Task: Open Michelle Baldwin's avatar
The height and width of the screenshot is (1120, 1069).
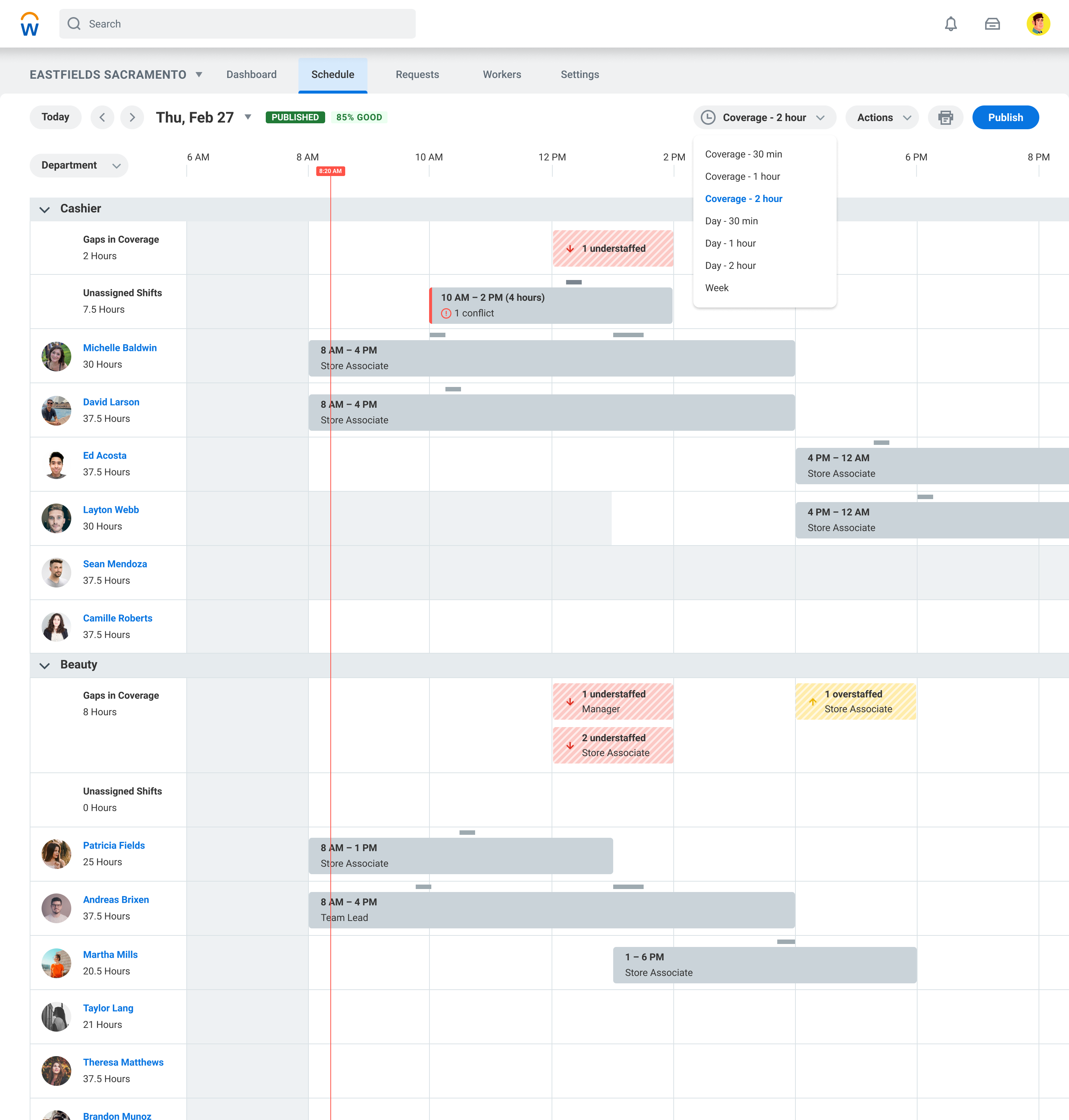Action: tap(56, 356)
